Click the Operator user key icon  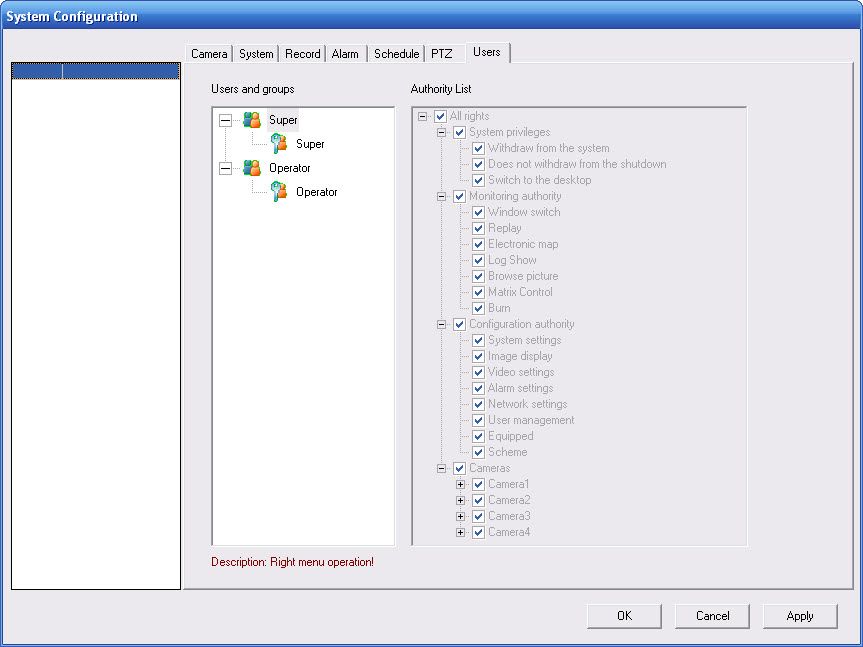[x=279, y=192]
